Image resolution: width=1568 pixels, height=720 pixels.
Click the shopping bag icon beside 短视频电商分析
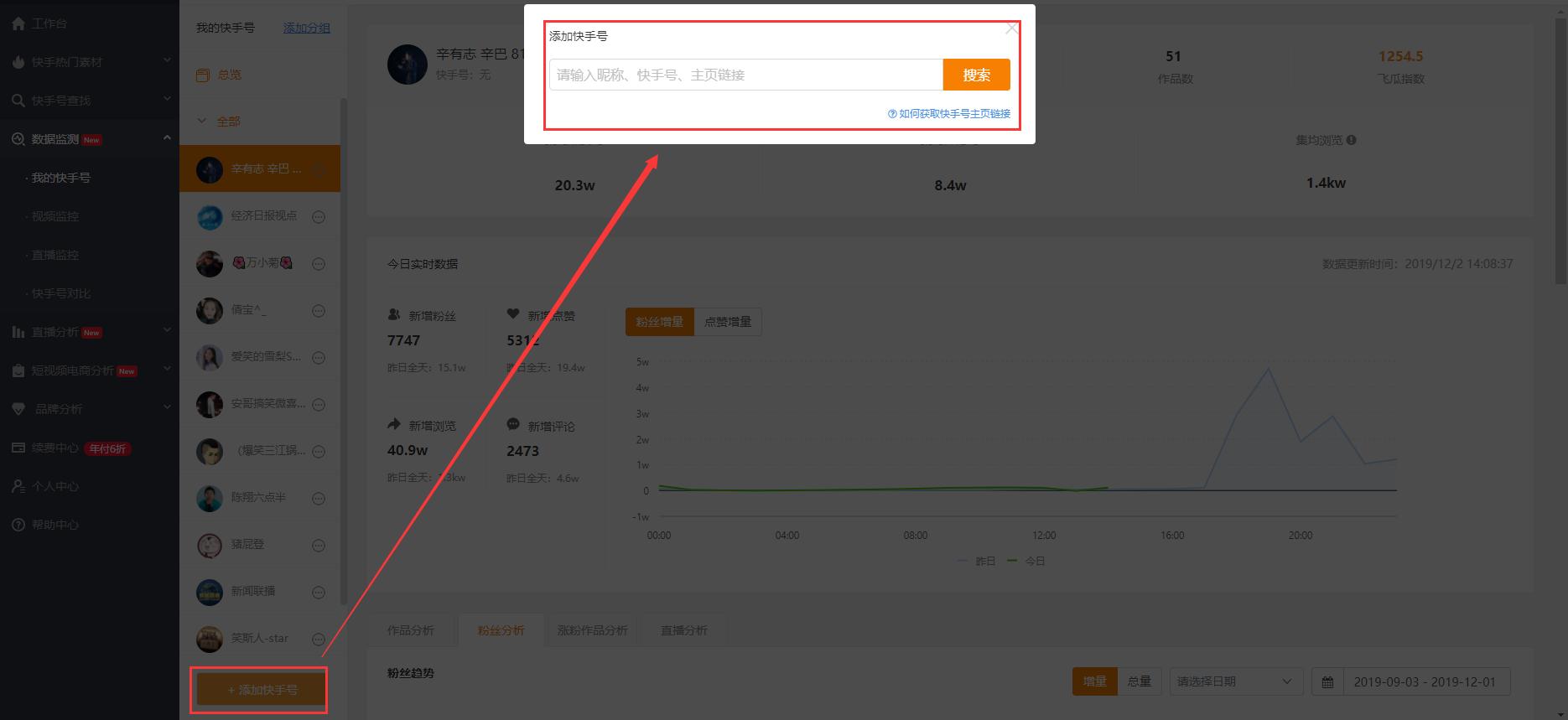[x=18, y=370]
